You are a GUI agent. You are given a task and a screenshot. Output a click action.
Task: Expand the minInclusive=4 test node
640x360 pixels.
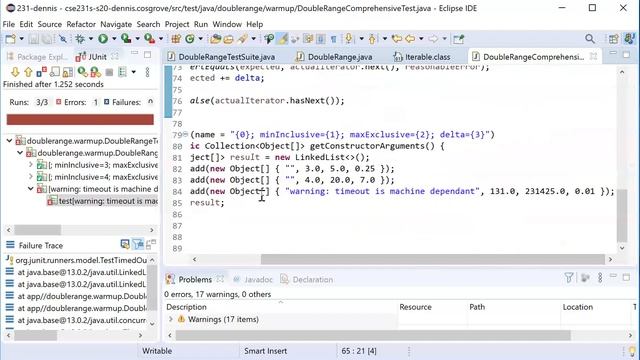(31, 177)
